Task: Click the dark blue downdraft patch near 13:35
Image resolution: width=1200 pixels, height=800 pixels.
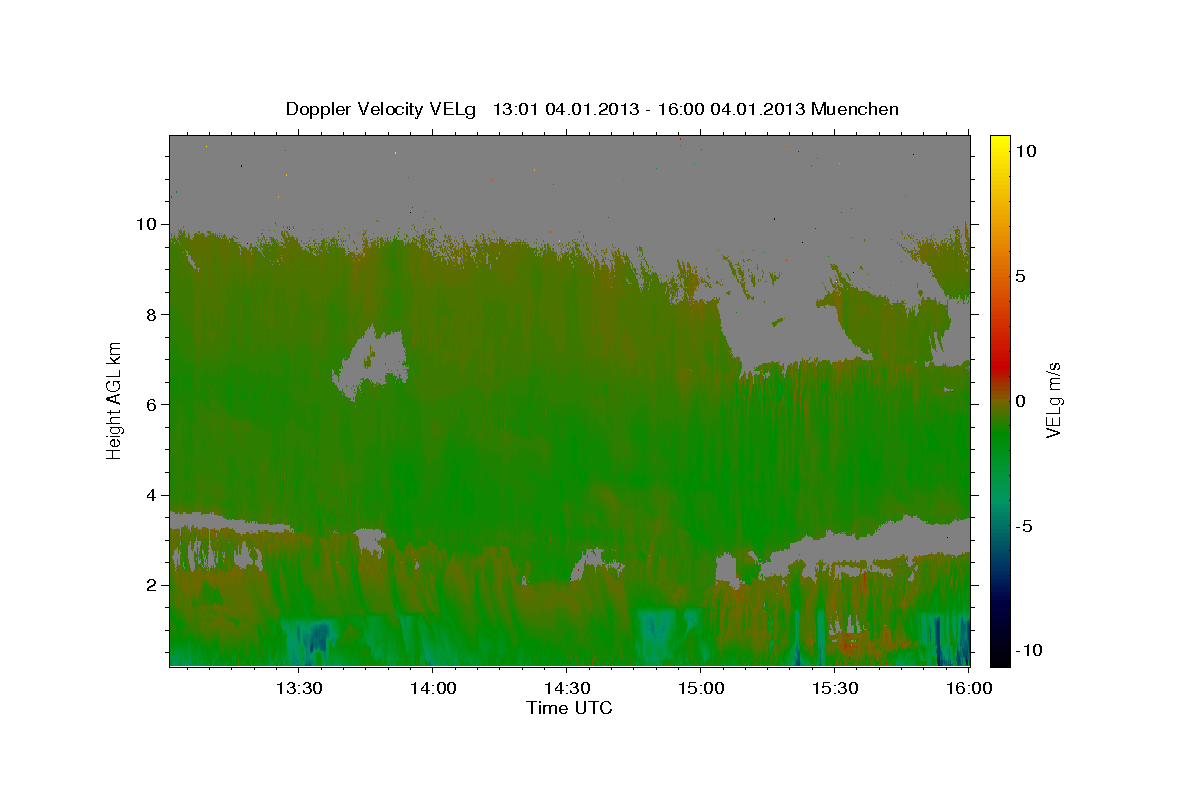Action: tap(317, 637)
